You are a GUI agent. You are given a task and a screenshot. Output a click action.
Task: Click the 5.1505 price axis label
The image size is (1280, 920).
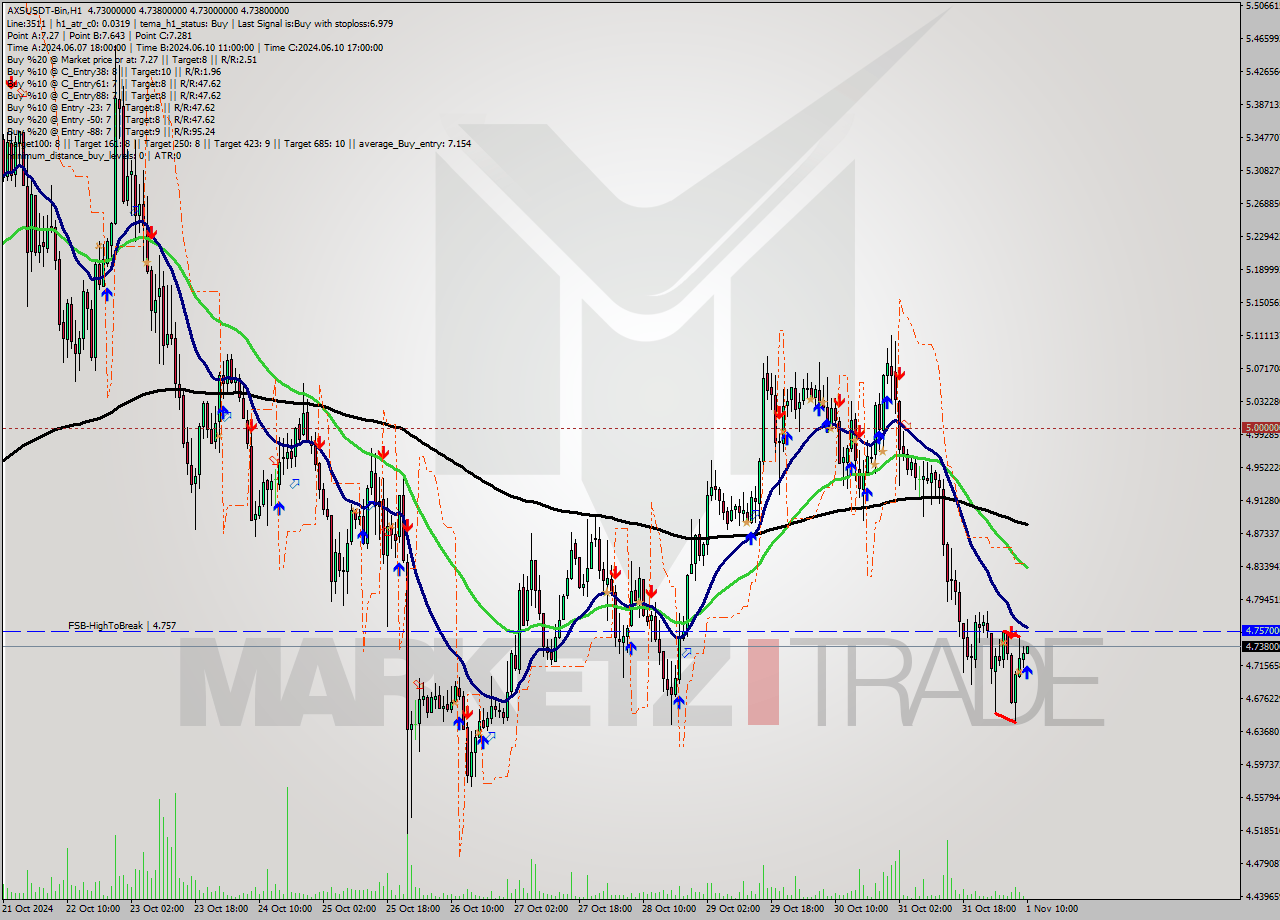click(x=1261, y=302)
